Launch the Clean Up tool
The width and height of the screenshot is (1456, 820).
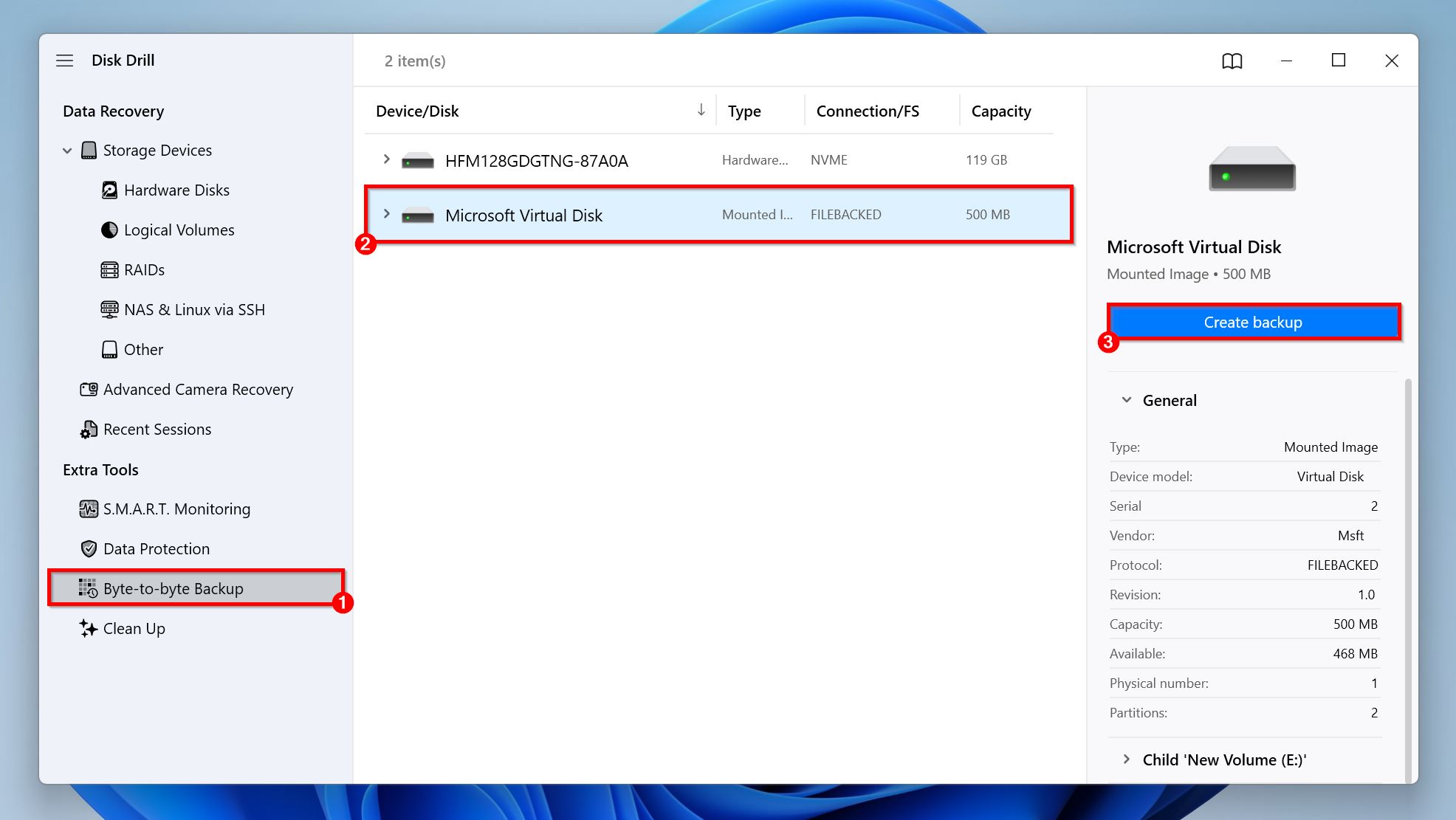[x=133, y=628]
